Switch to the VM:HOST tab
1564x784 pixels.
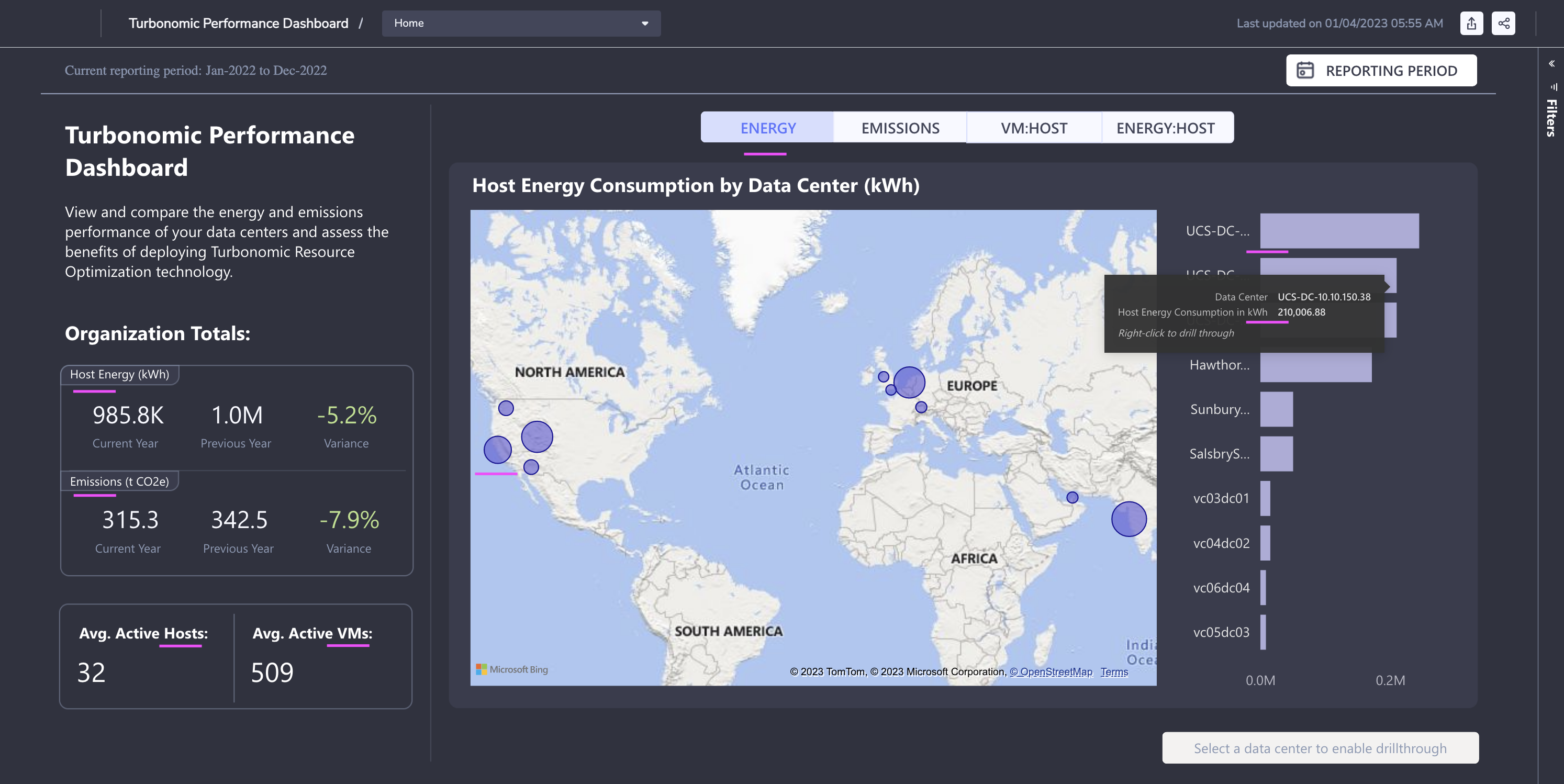point(1033,128)
